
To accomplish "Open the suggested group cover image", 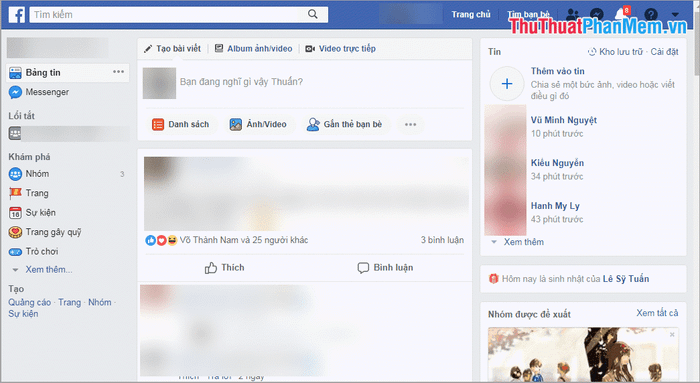I will [x=583, y=354].
